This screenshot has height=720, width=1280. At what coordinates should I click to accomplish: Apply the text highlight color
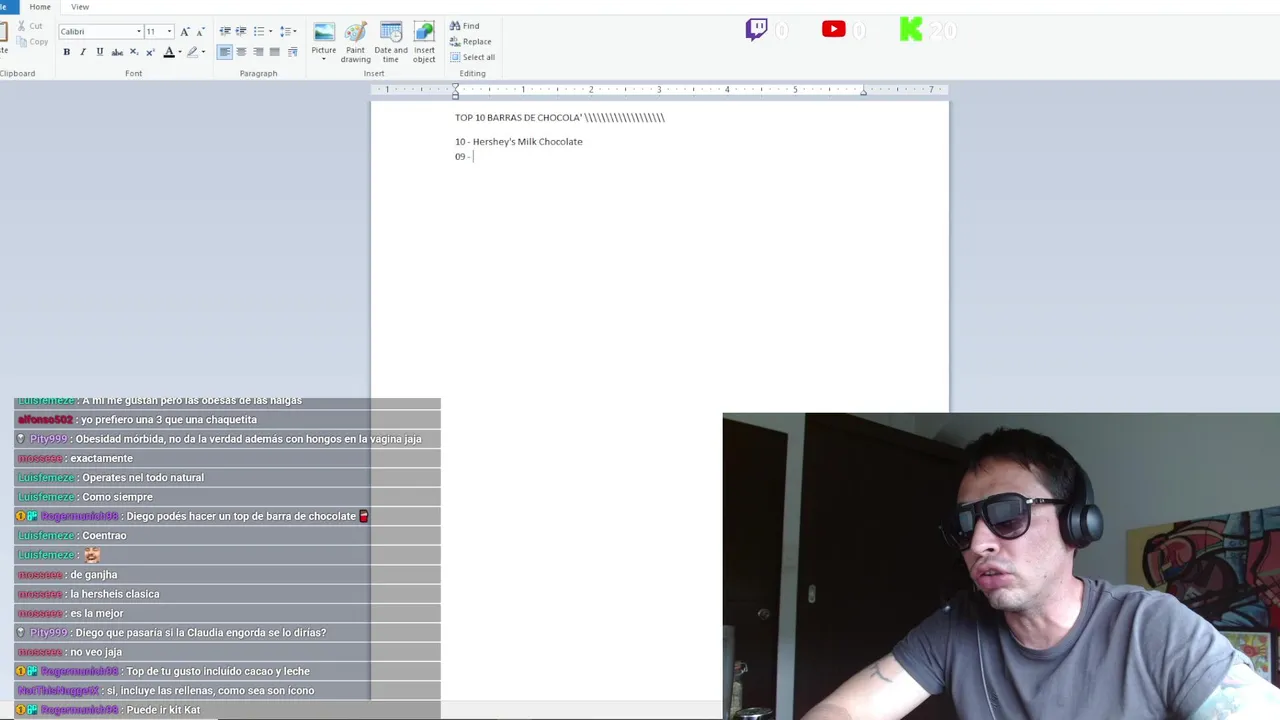pyautogui.click(x=193, y=52)
